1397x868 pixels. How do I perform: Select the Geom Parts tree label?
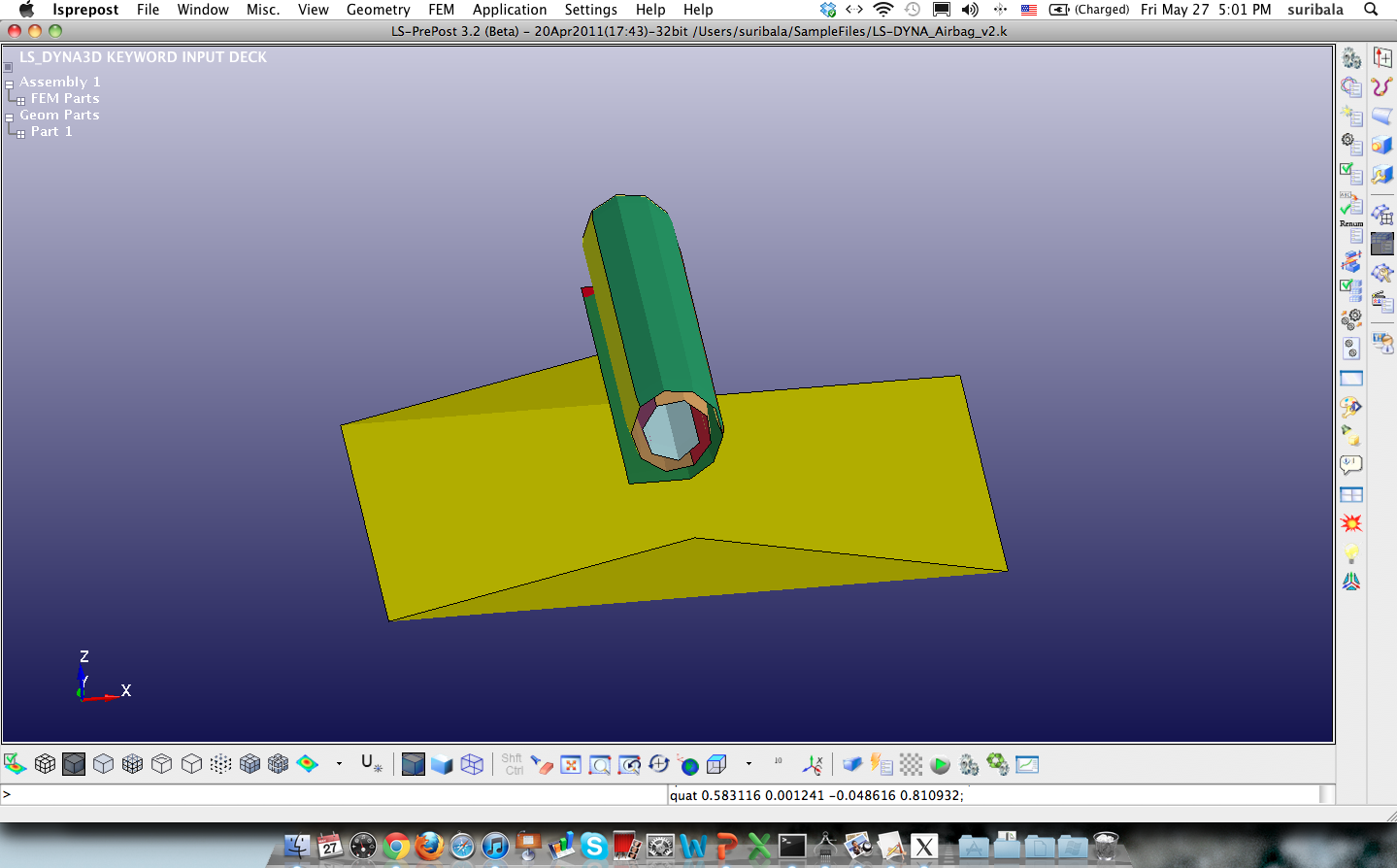59,116
